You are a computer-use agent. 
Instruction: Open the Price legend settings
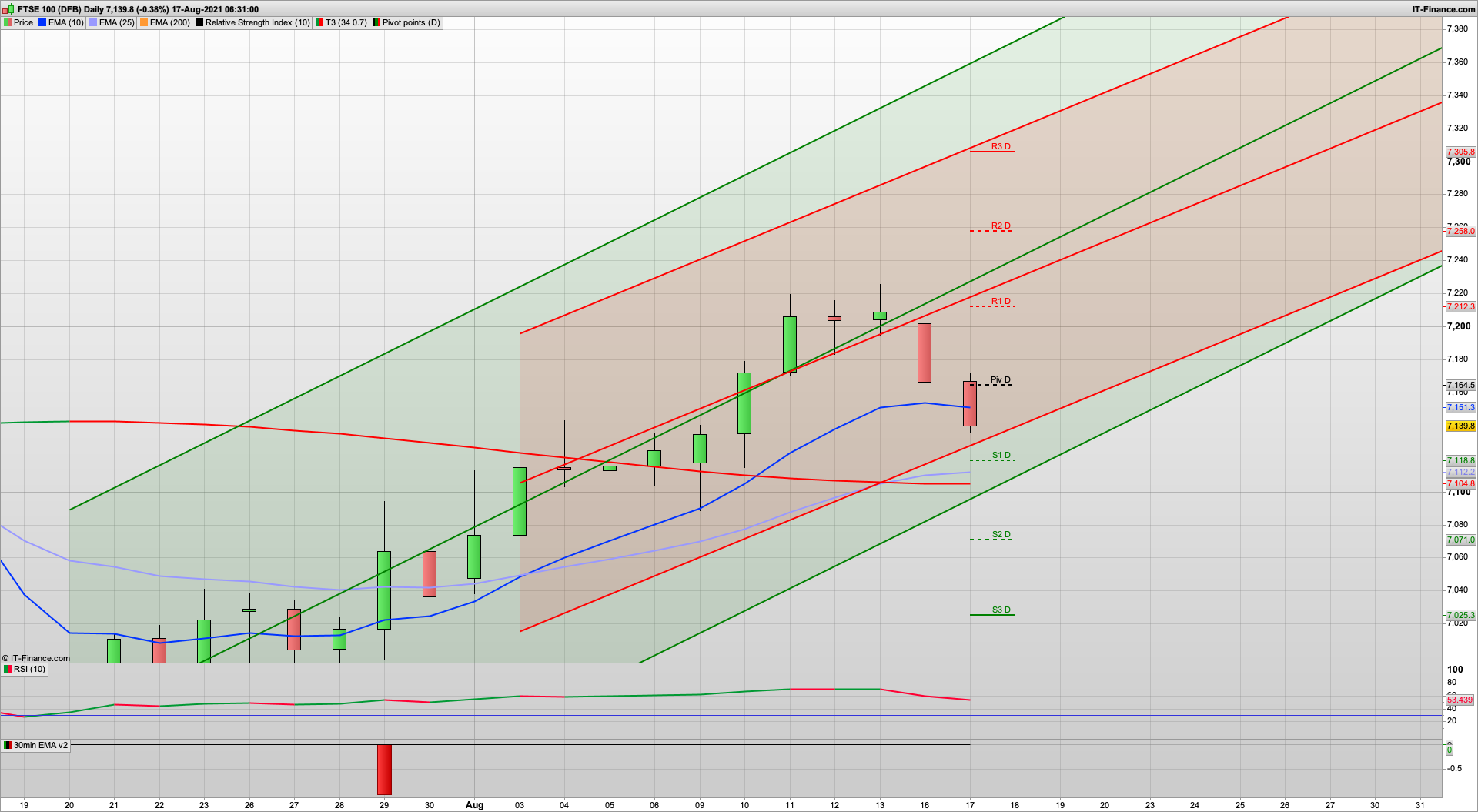23,23
